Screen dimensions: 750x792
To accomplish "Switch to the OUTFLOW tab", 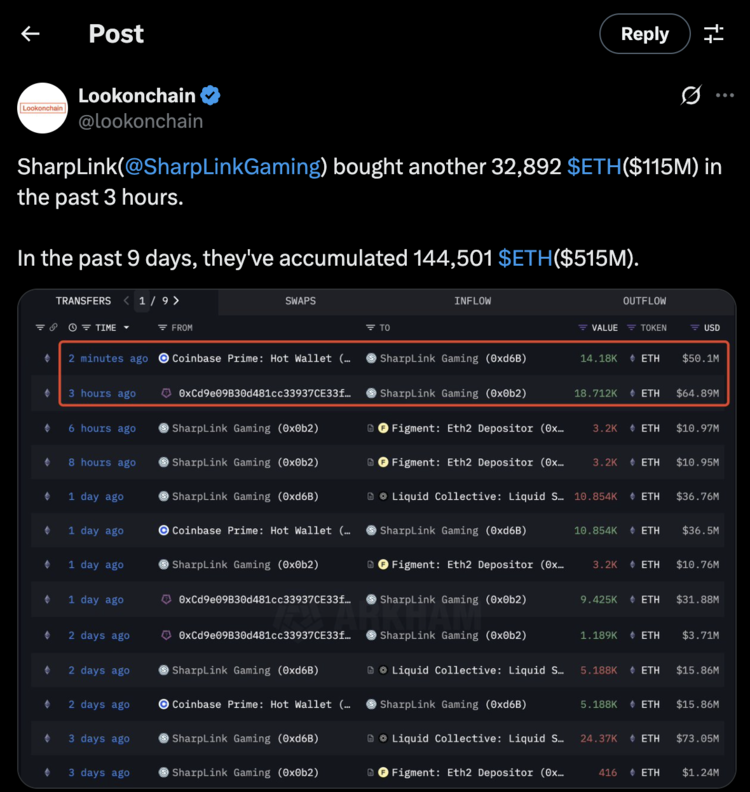I will click(x=644, y=301).
